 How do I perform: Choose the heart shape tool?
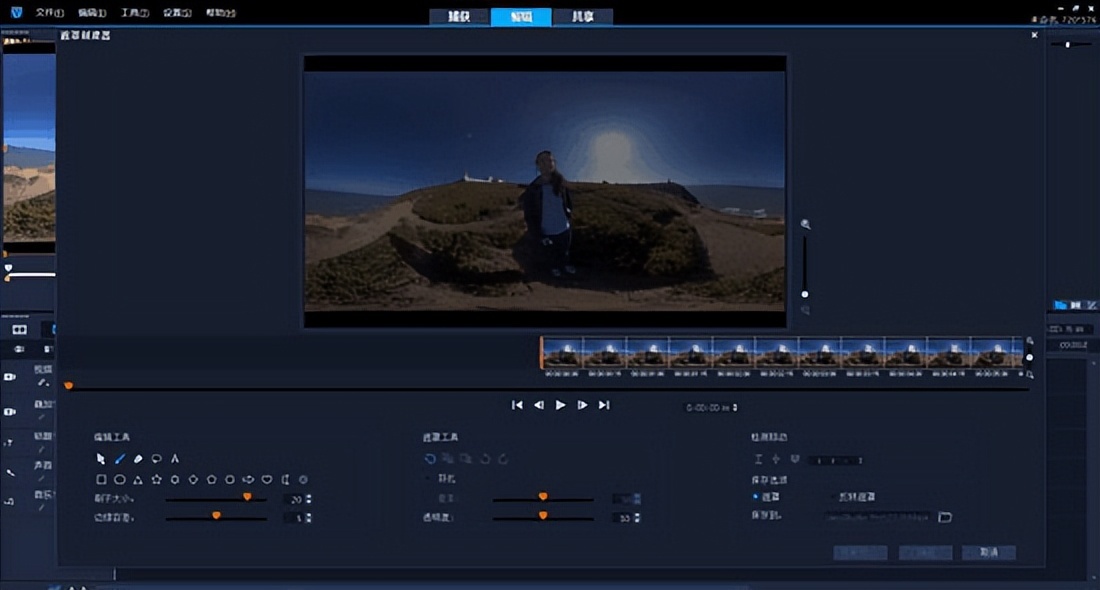click(267, 480)
